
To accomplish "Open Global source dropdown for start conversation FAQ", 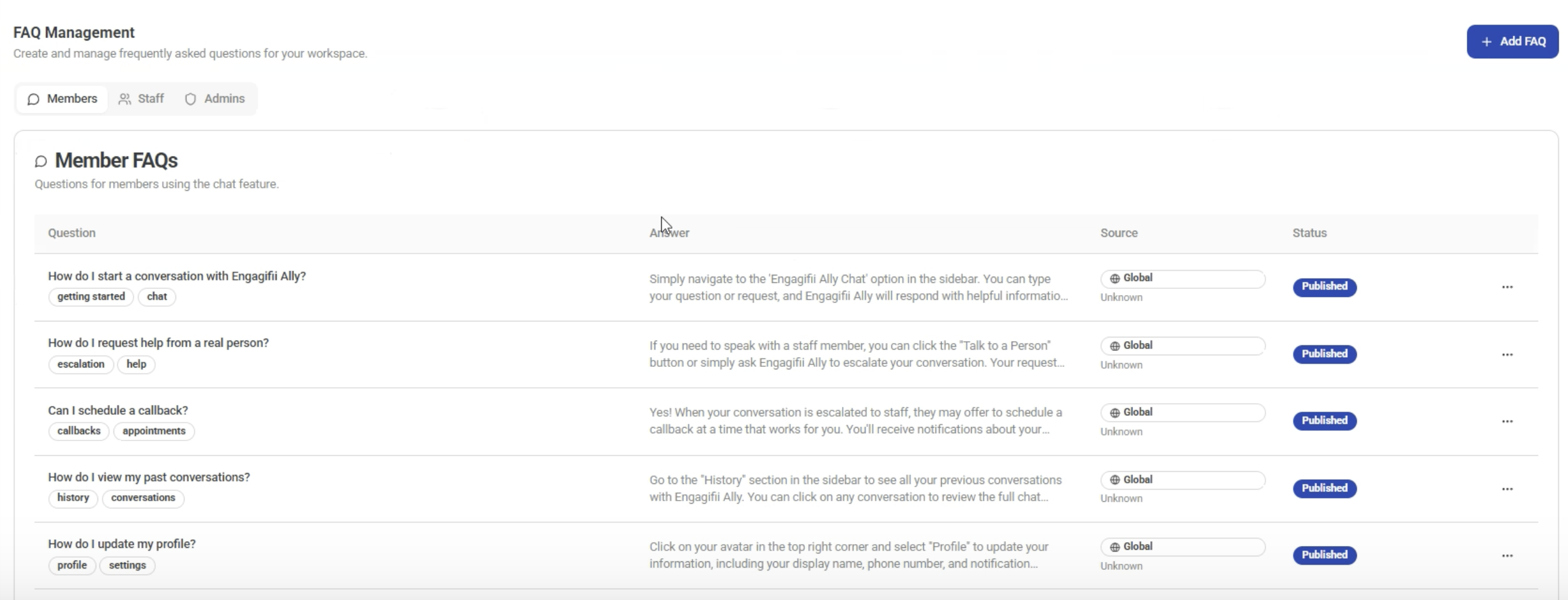I will click(x=1182, y=279).
